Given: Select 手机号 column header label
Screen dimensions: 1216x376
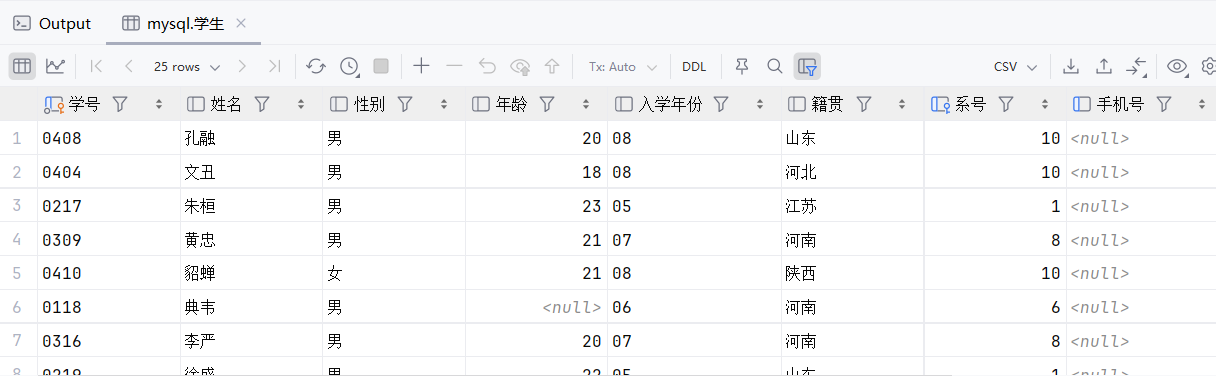Looking at the screenshot, I should click(x=1121, y=104).
